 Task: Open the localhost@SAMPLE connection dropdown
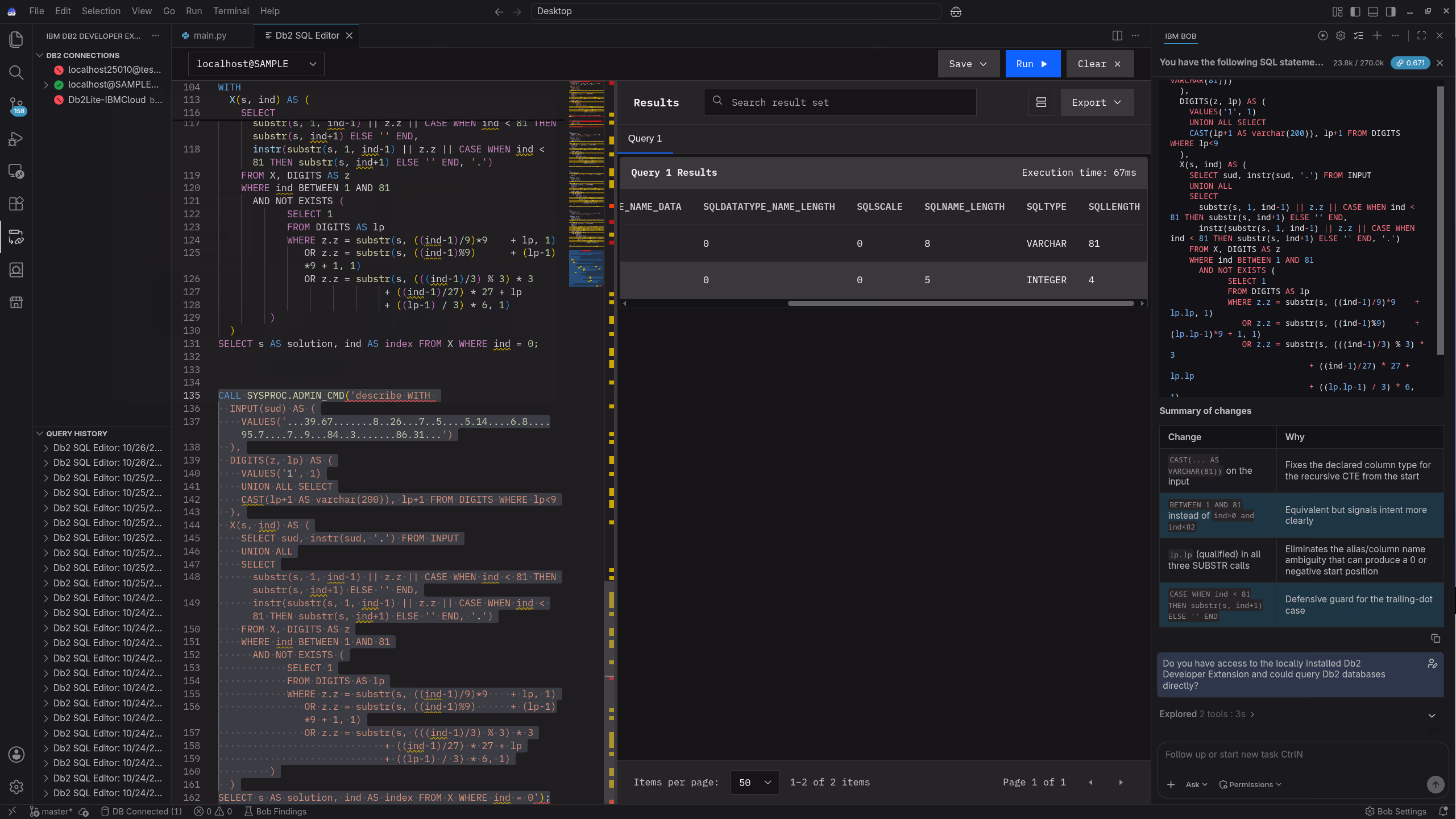tap(256, 64)
